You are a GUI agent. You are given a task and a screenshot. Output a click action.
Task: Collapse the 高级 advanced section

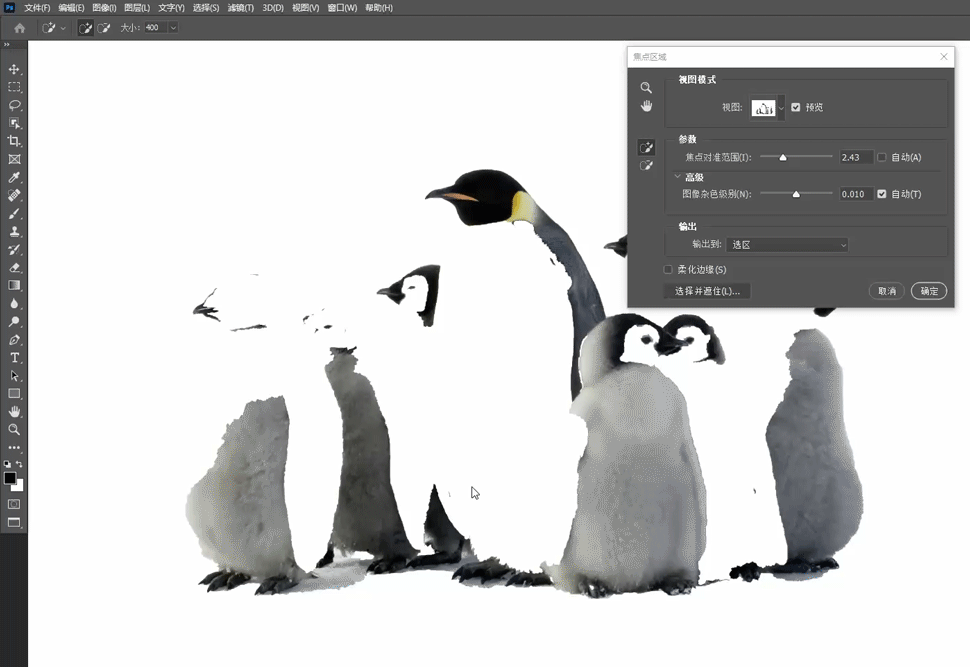(677, 176)
